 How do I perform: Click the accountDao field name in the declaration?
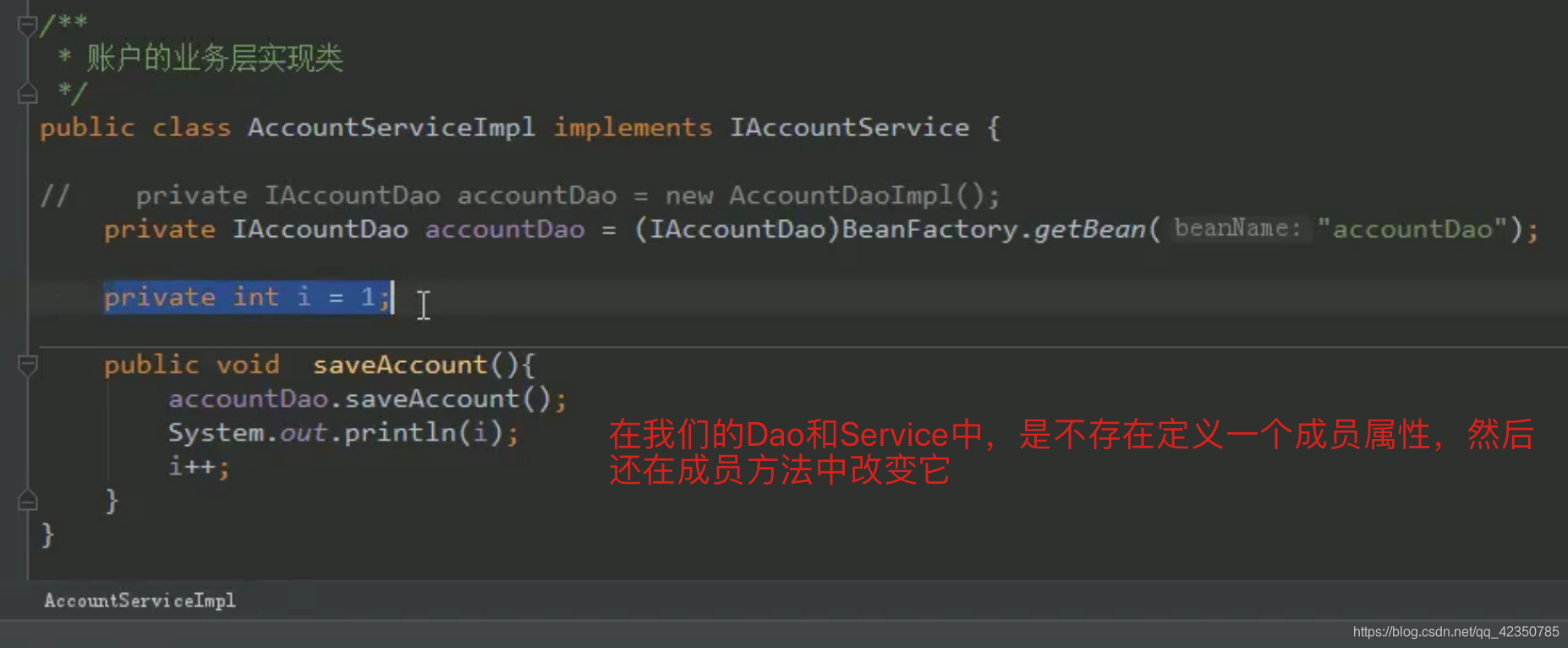coord(505,229)
